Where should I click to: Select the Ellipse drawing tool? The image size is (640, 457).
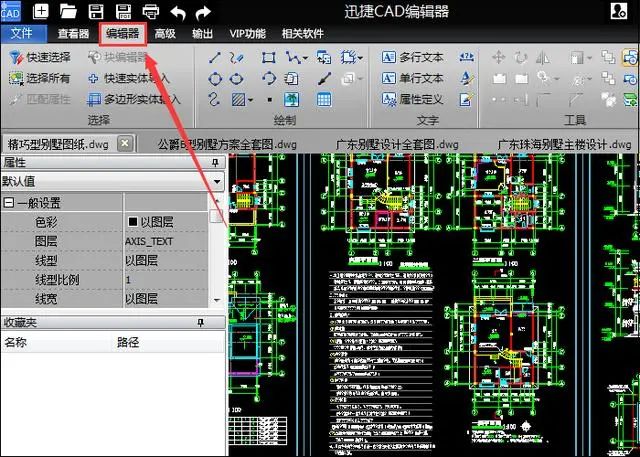click(x=236, y=79)
